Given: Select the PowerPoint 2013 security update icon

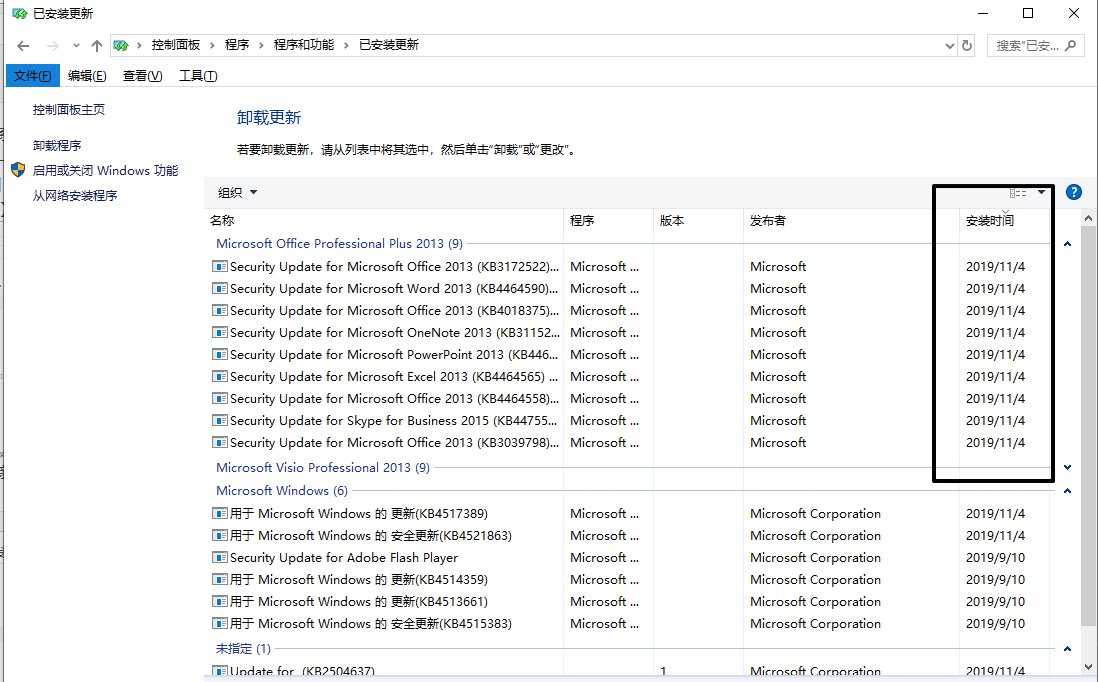Looking at the screenshot, I should 220,355.
